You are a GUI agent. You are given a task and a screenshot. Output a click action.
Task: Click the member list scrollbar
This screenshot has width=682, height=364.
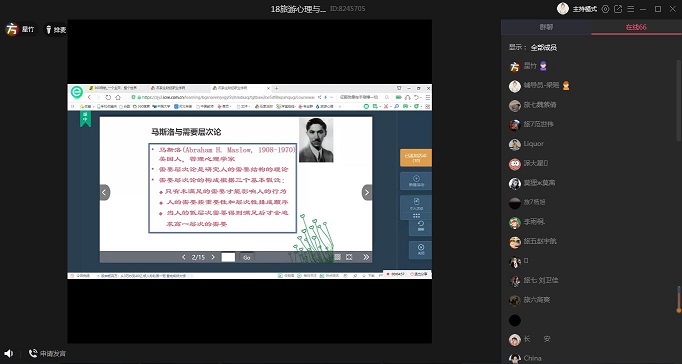click(678, 101)
